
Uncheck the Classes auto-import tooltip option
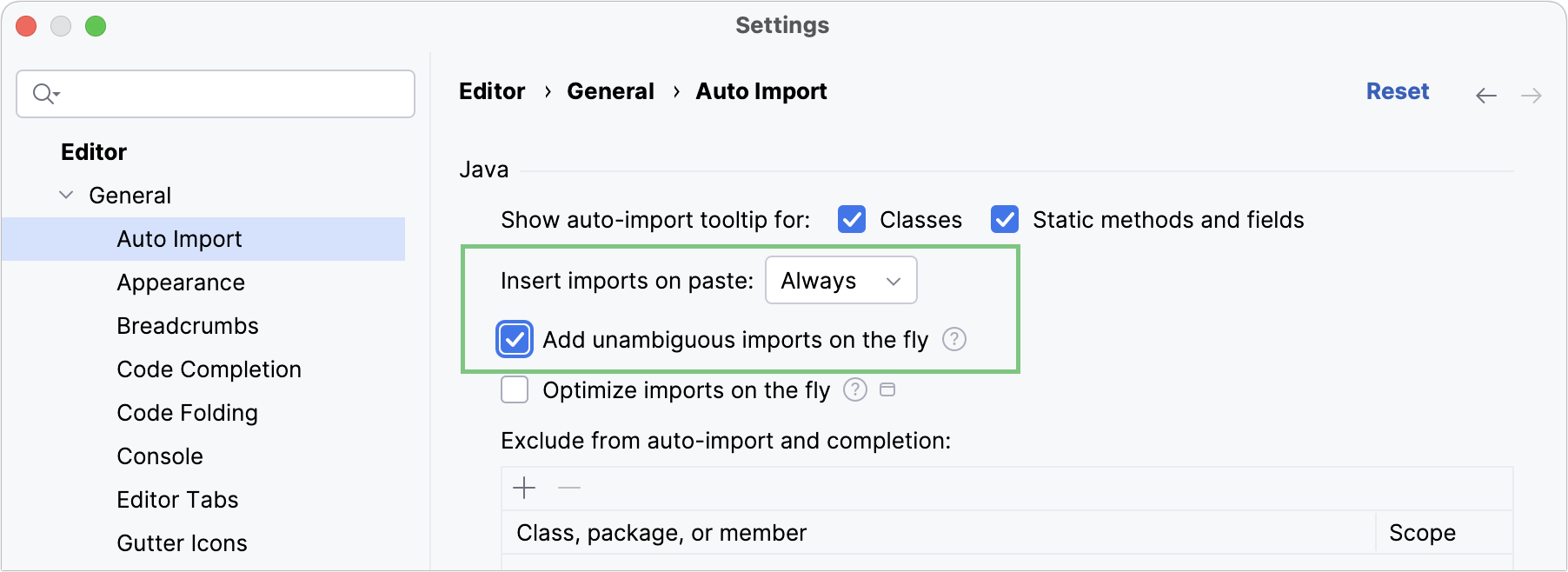tap(851, 220)
